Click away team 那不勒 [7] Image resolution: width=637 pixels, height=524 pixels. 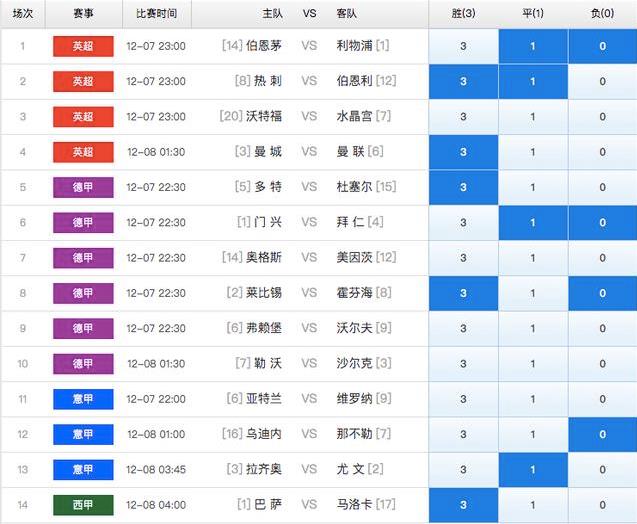pos(364,434)
